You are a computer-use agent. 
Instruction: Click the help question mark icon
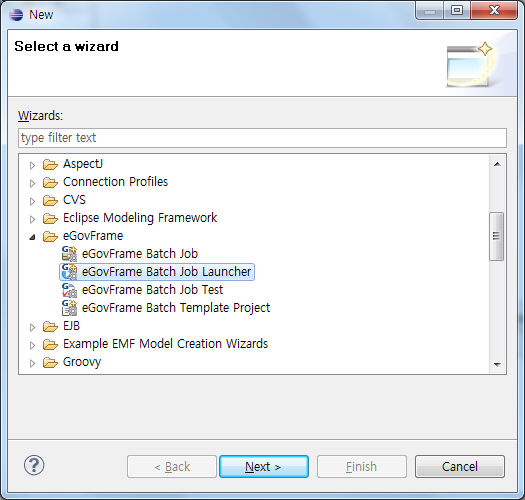(34, 465)
